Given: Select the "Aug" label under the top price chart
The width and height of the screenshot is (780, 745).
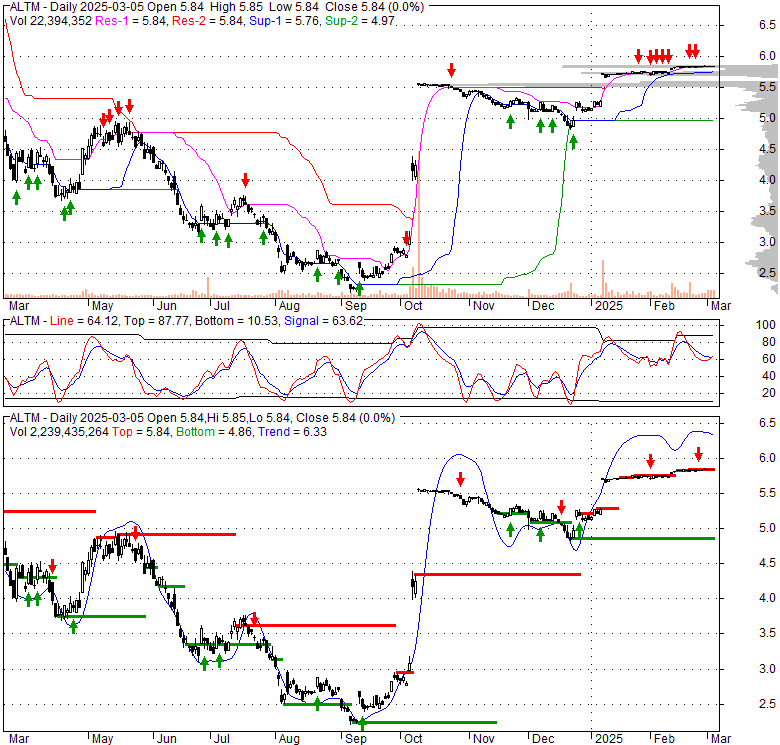Looking at the screenshot, I should point(289,305).
